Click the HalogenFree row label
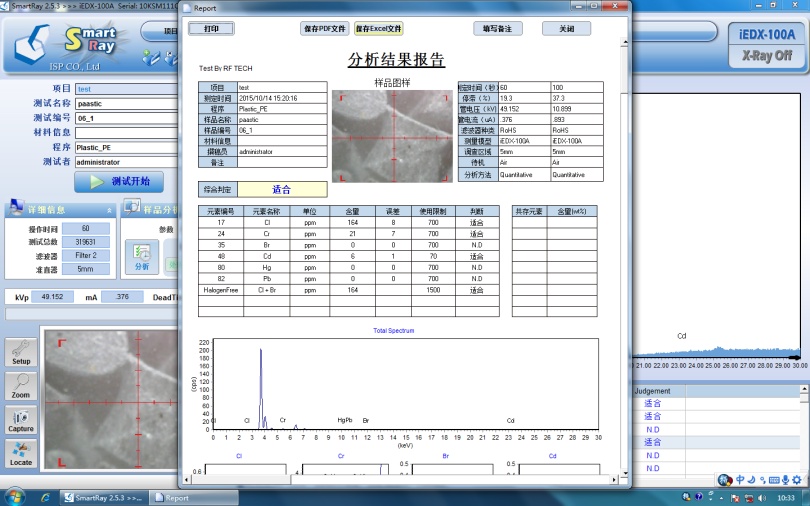The image size is (810, 506). point(221,290)
